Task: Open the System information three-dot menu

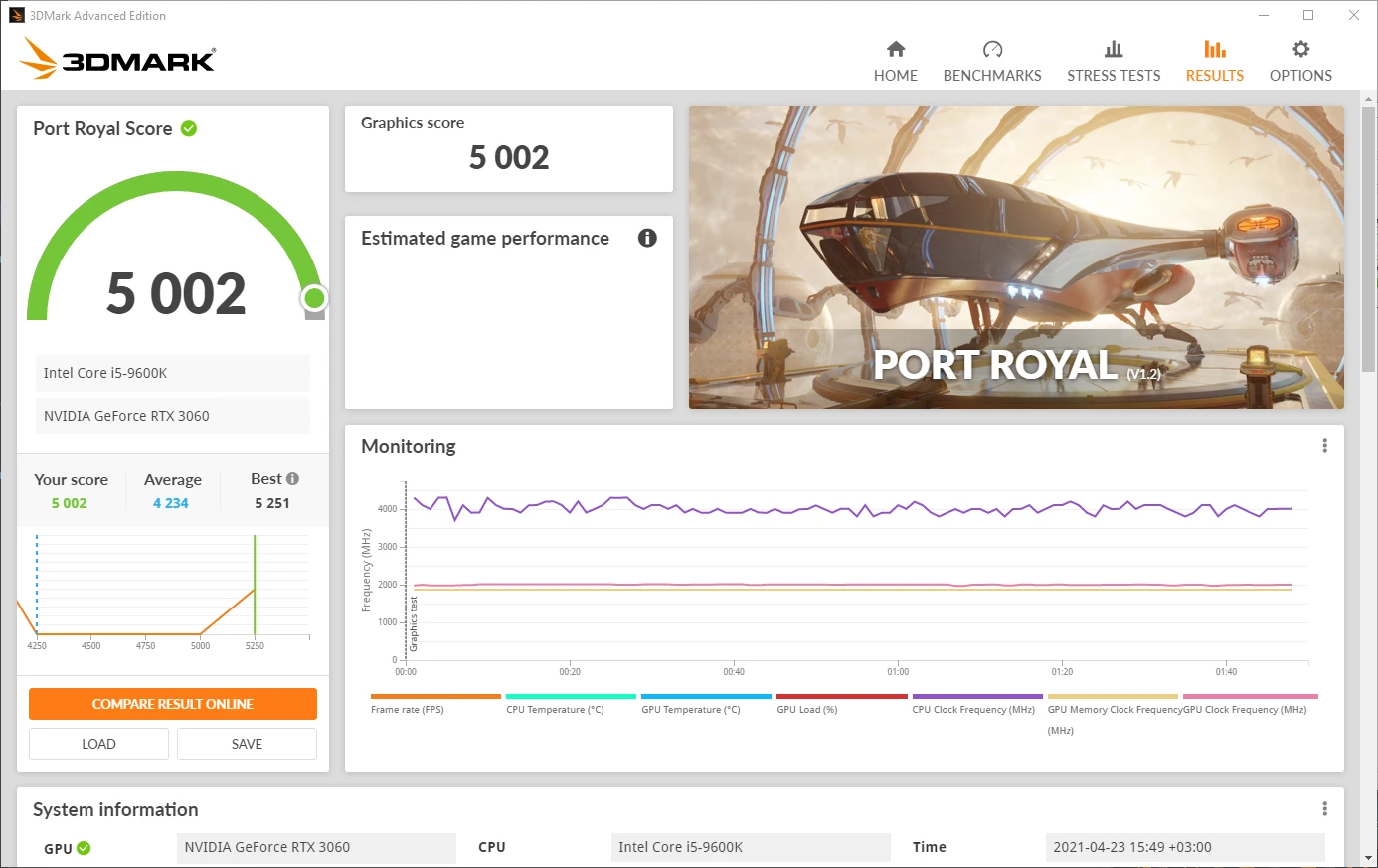Action: coord(1324,809)
